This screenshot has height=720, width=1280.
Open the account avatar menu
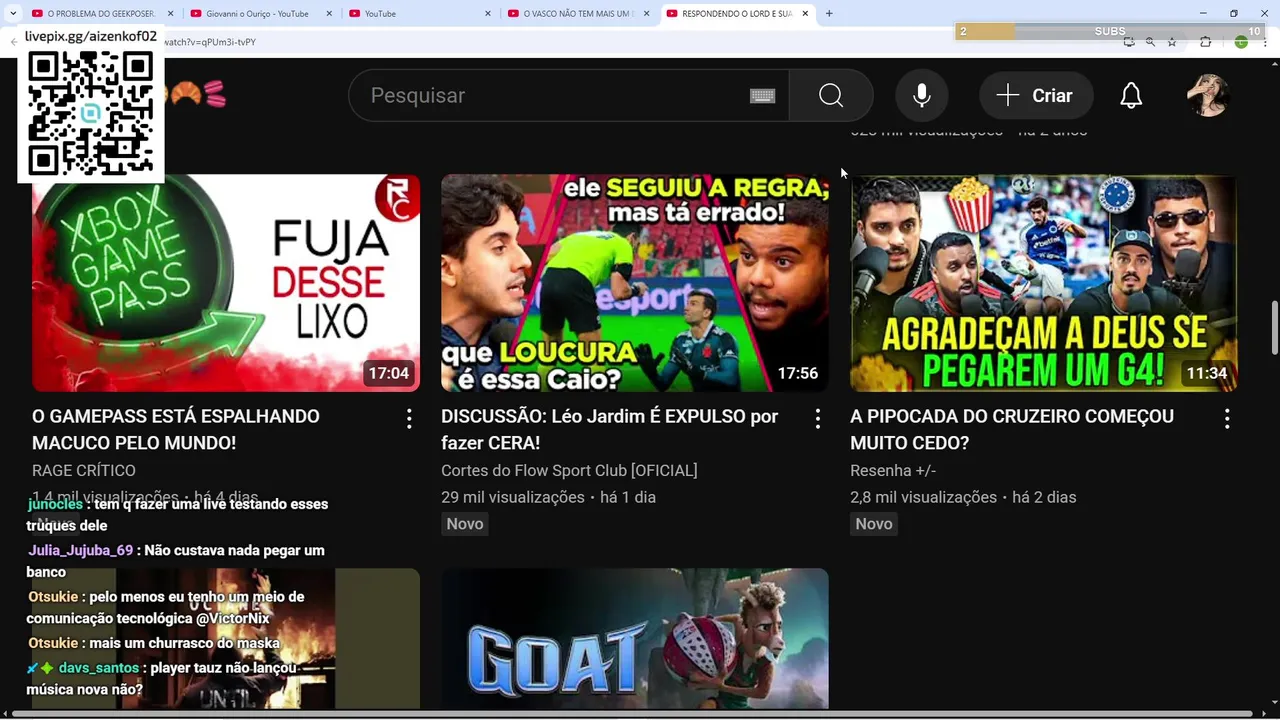1207,95
